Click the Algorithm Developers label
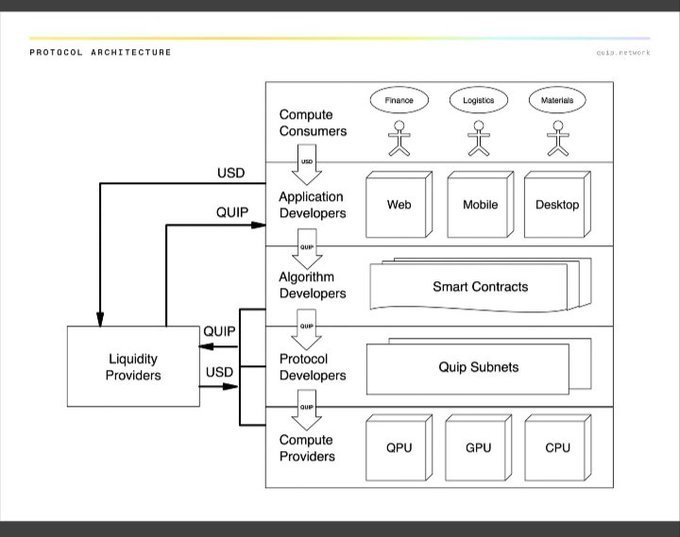Viewport: 680px width, 537px height. point(312,285)
